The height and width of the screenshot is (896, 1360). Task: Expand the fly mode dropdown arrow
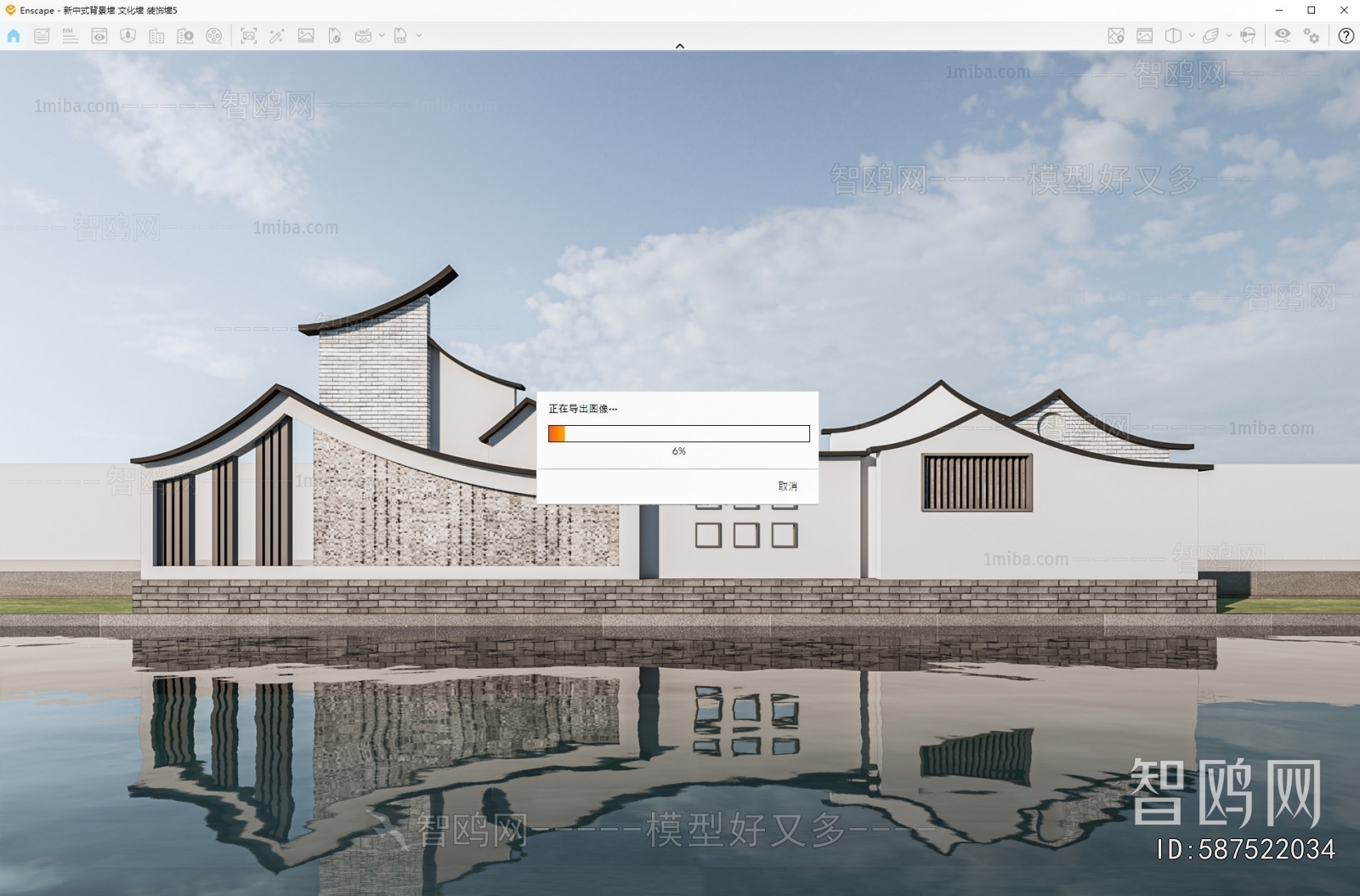[1228, 36]
